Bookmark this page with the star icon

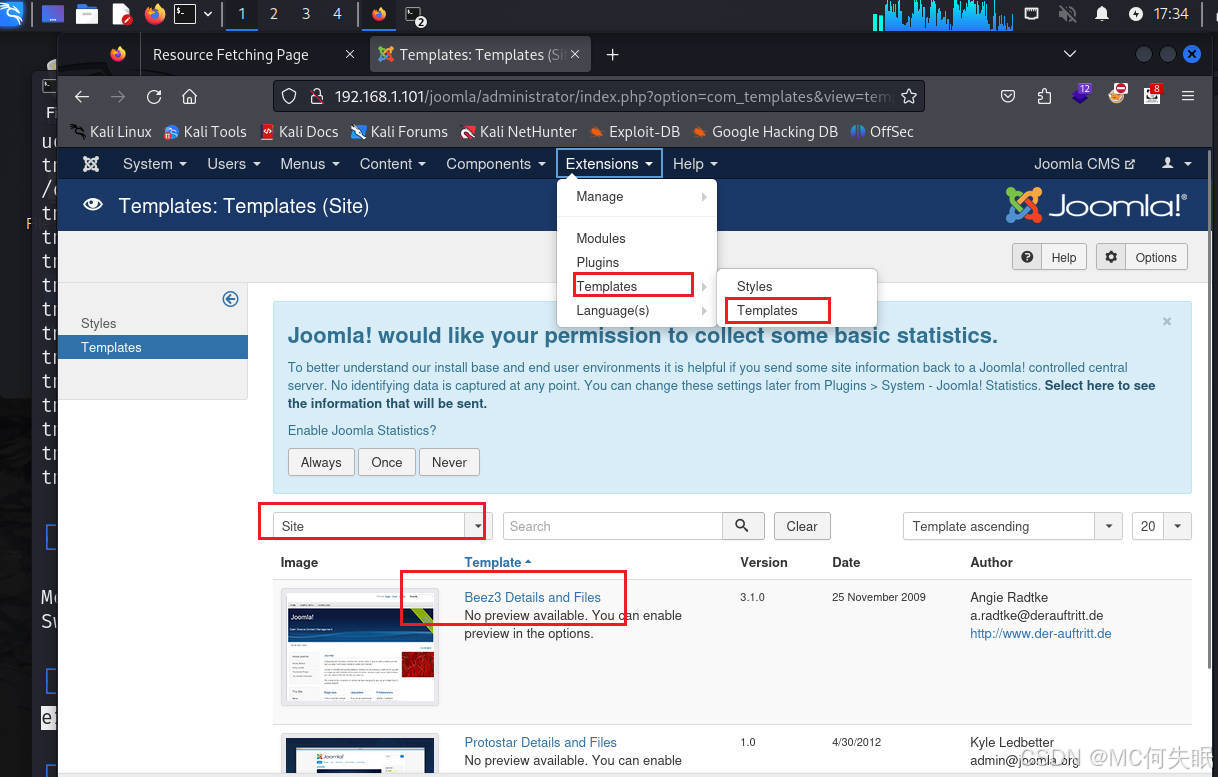[x=908, y=96]
